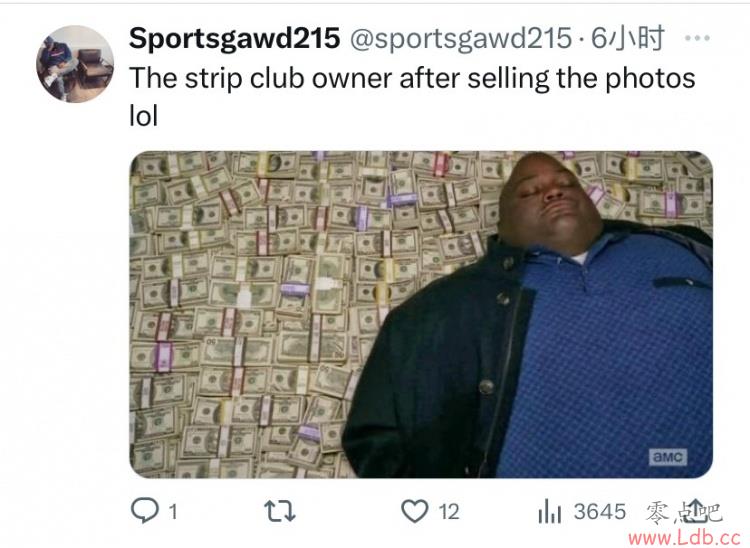Open the three-dot more options menu

pyautogui.click(x=697, y=38)
